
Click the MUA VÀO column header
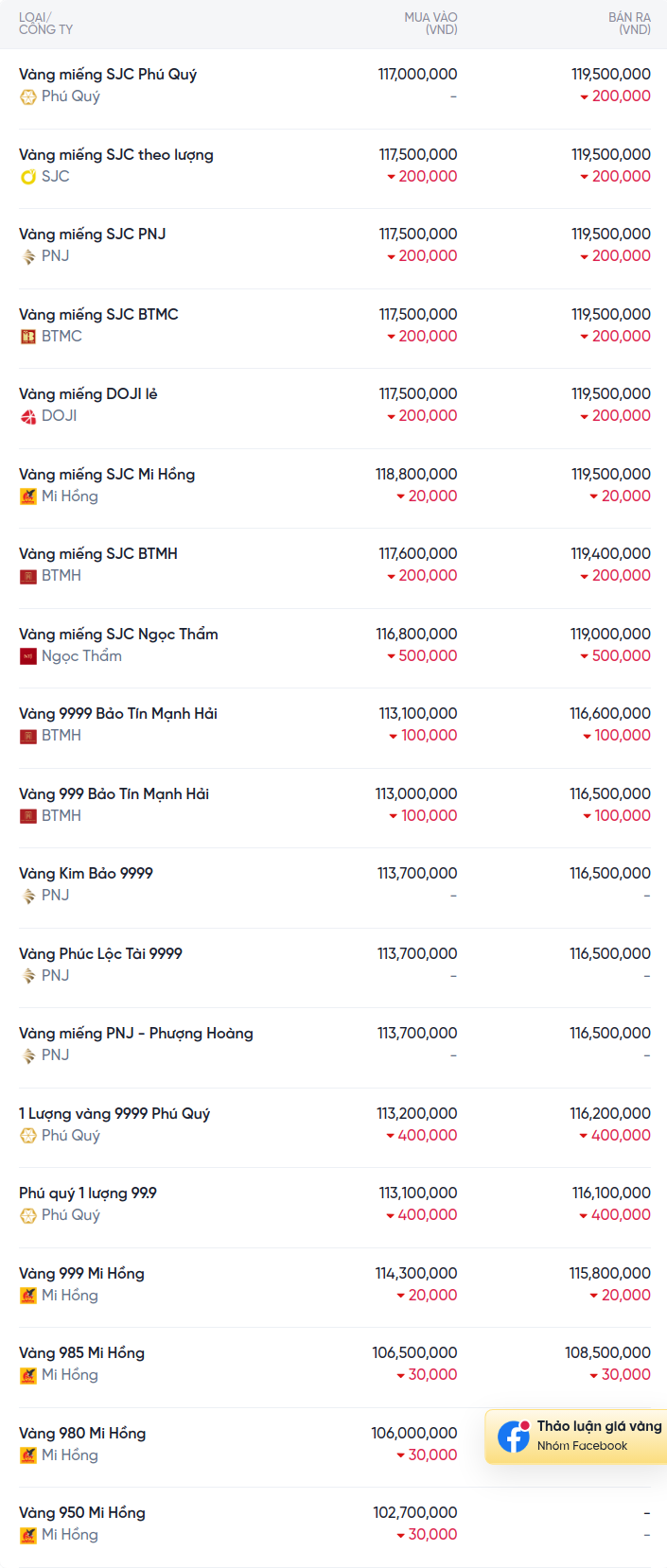[430, 24]
